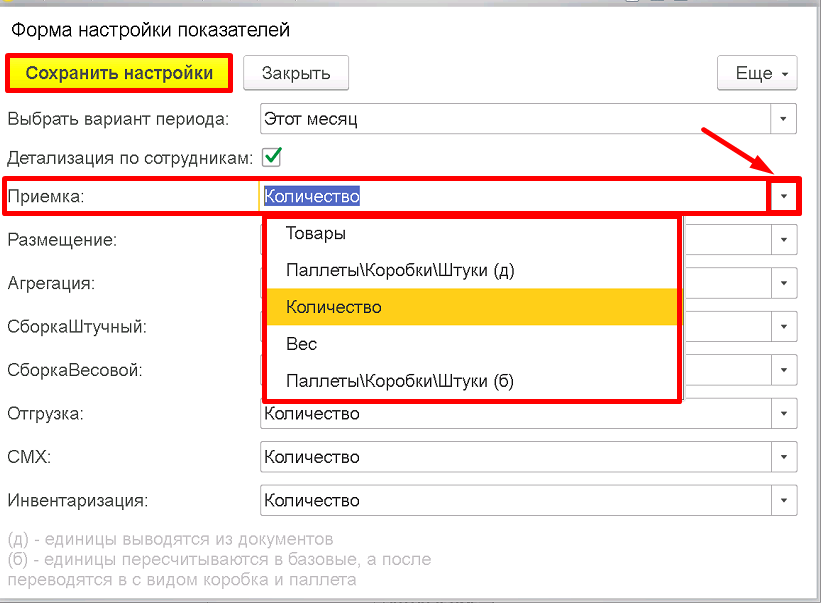Click the Инвентаризация Количество field
The image size is (823, 603).
pyautogui.click(x=516, y=500)
